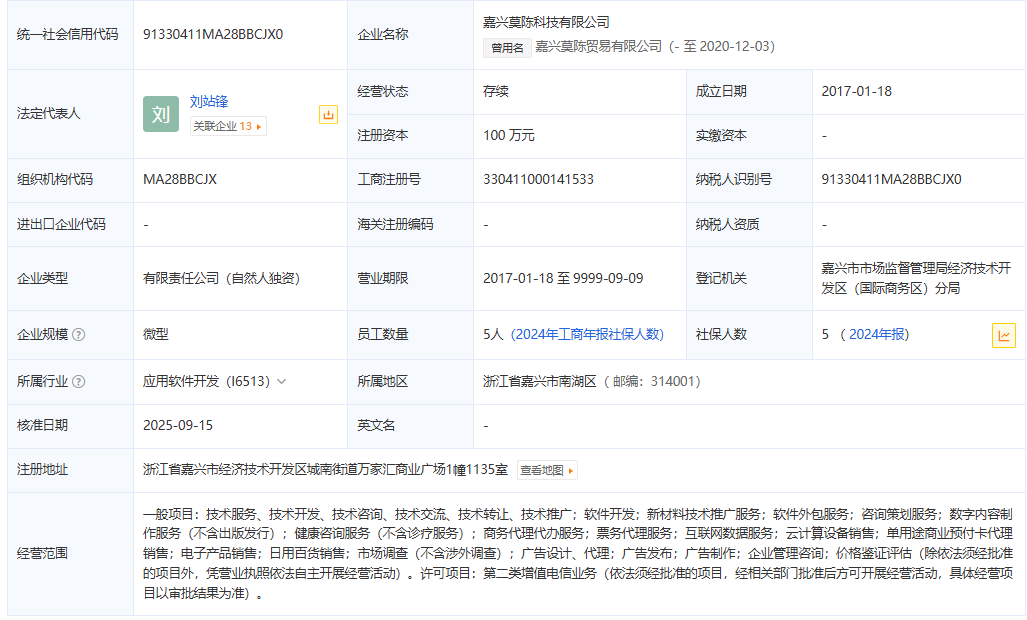The height and width of the screenshot is (620, 1027).
Task: Click the former name 嘉兴莫陈贸易有限公司
Action: point(598,46)
